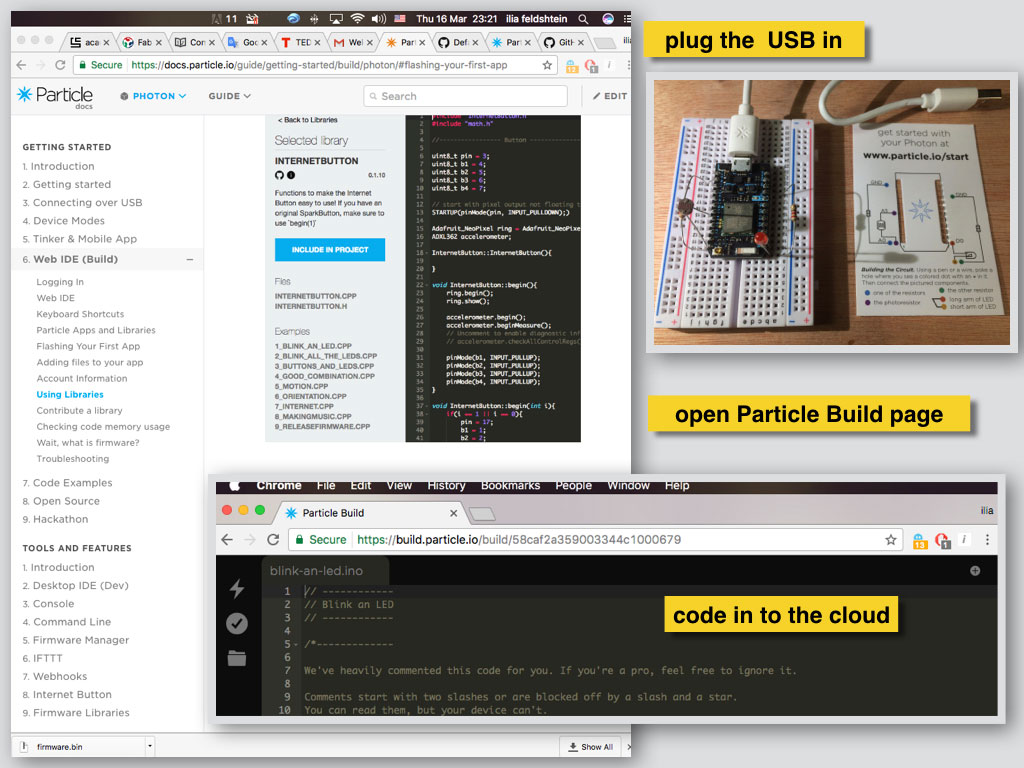Screen dimensions: 1024x768
Task: Click the macOS Spotlight search icon
Action: (x=583, y=19)
